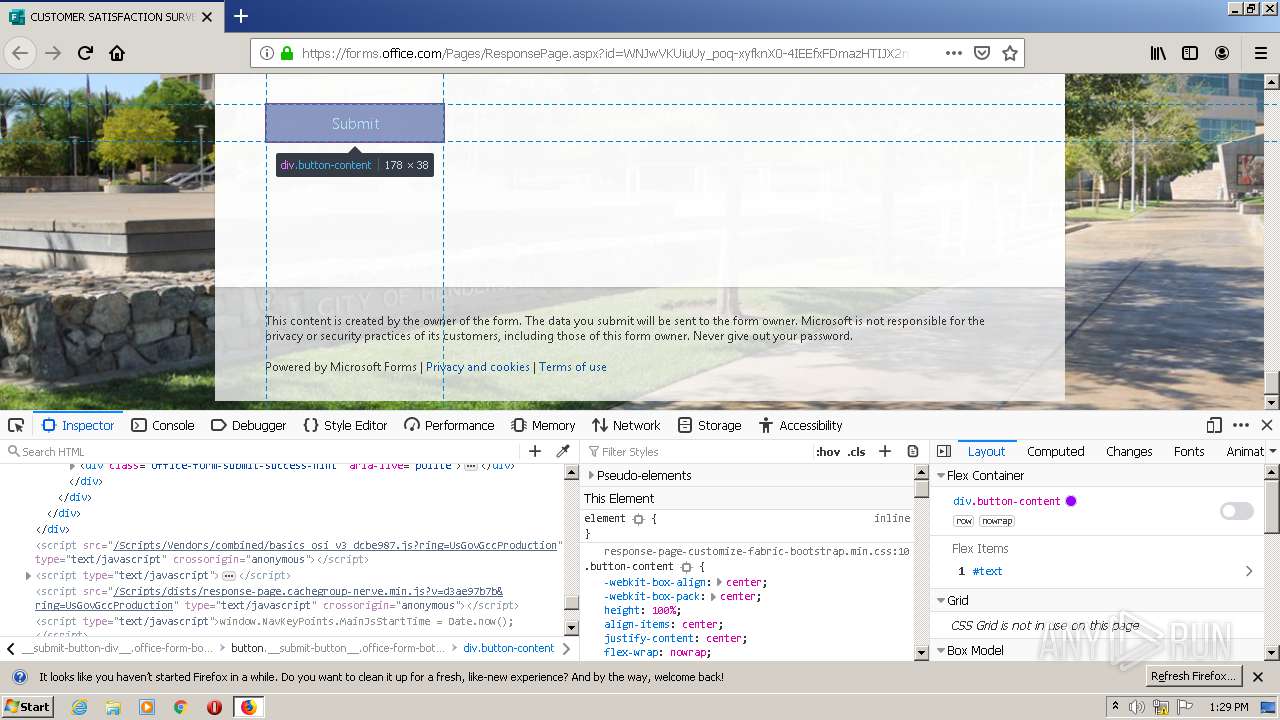The width and height of the screenshot is (1280, 720).
Task: Open the Library view icon
Action: [1158, 53]
